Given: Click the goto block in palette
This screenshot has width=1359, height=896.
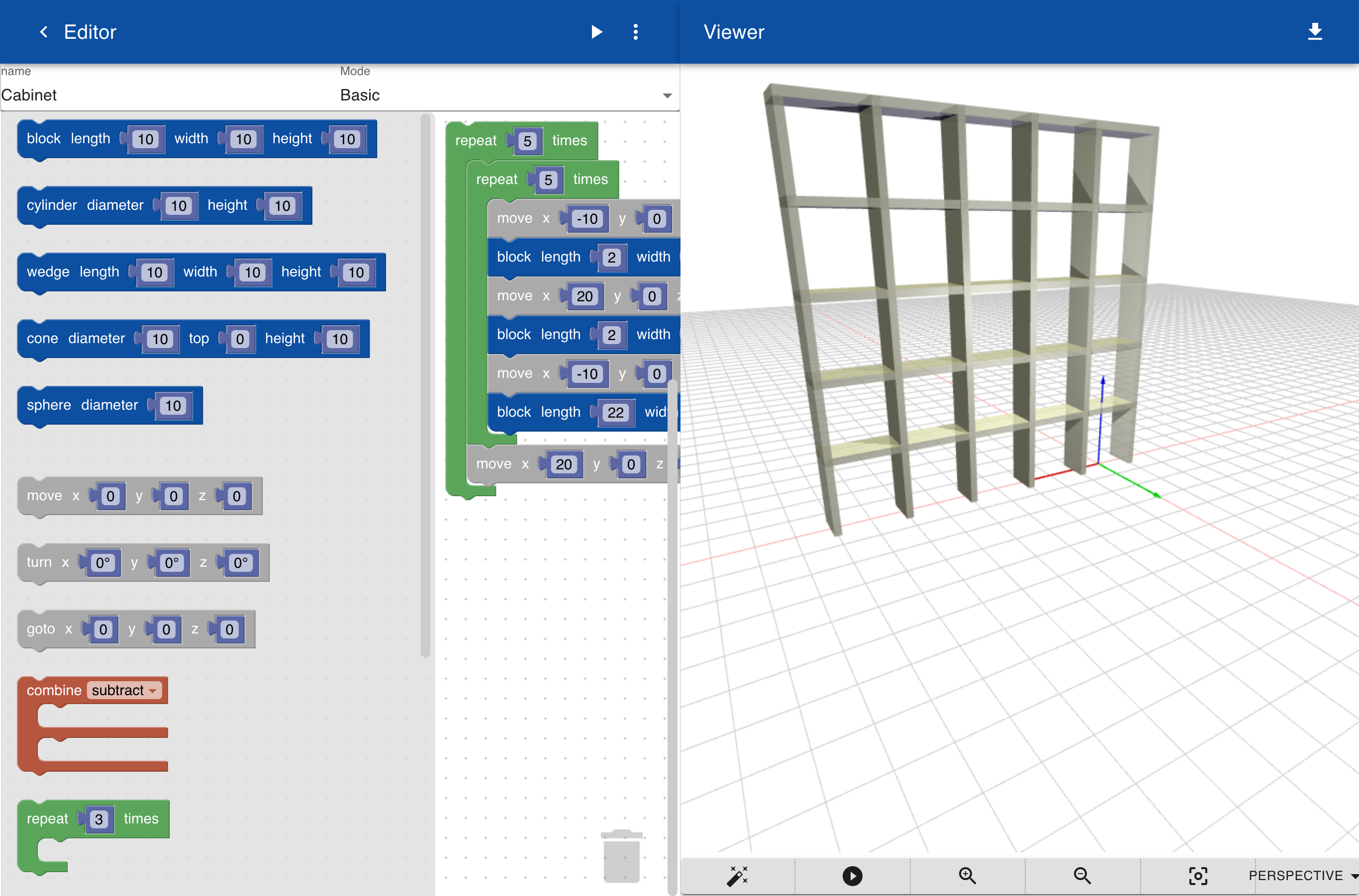Looking at the screenshot, I should click(136, 629).
